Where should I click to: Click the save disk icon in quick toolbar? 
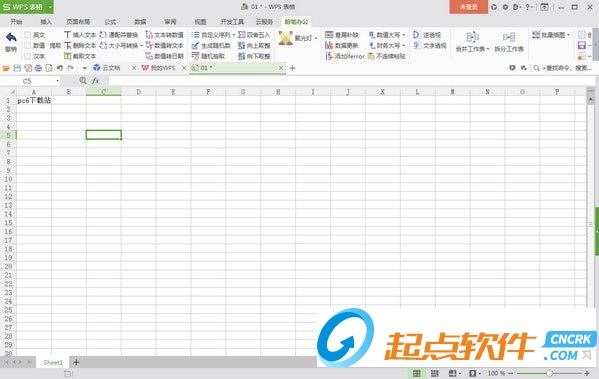(17, 68)
